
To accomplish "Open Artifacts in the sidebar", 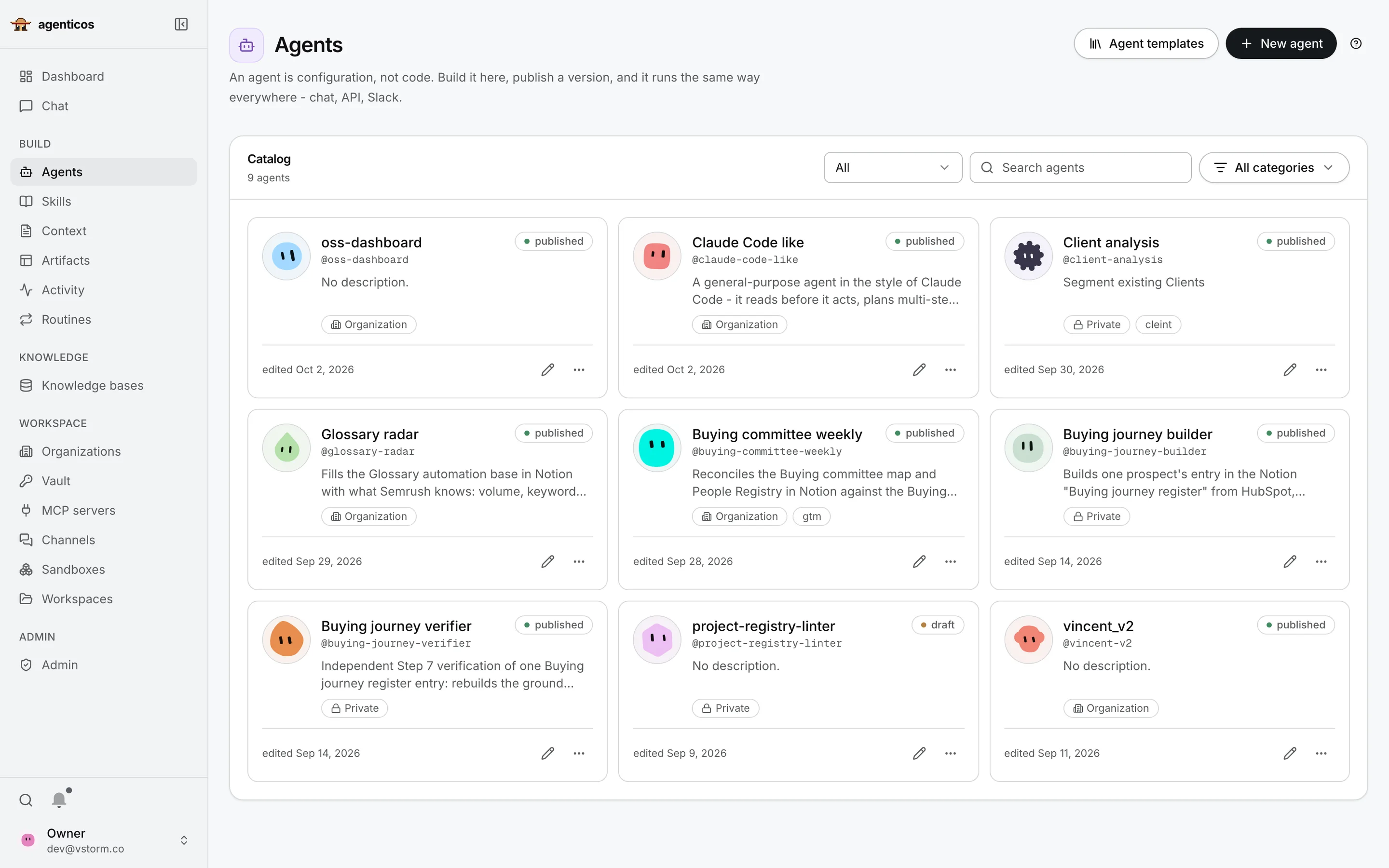I will 104,260.
